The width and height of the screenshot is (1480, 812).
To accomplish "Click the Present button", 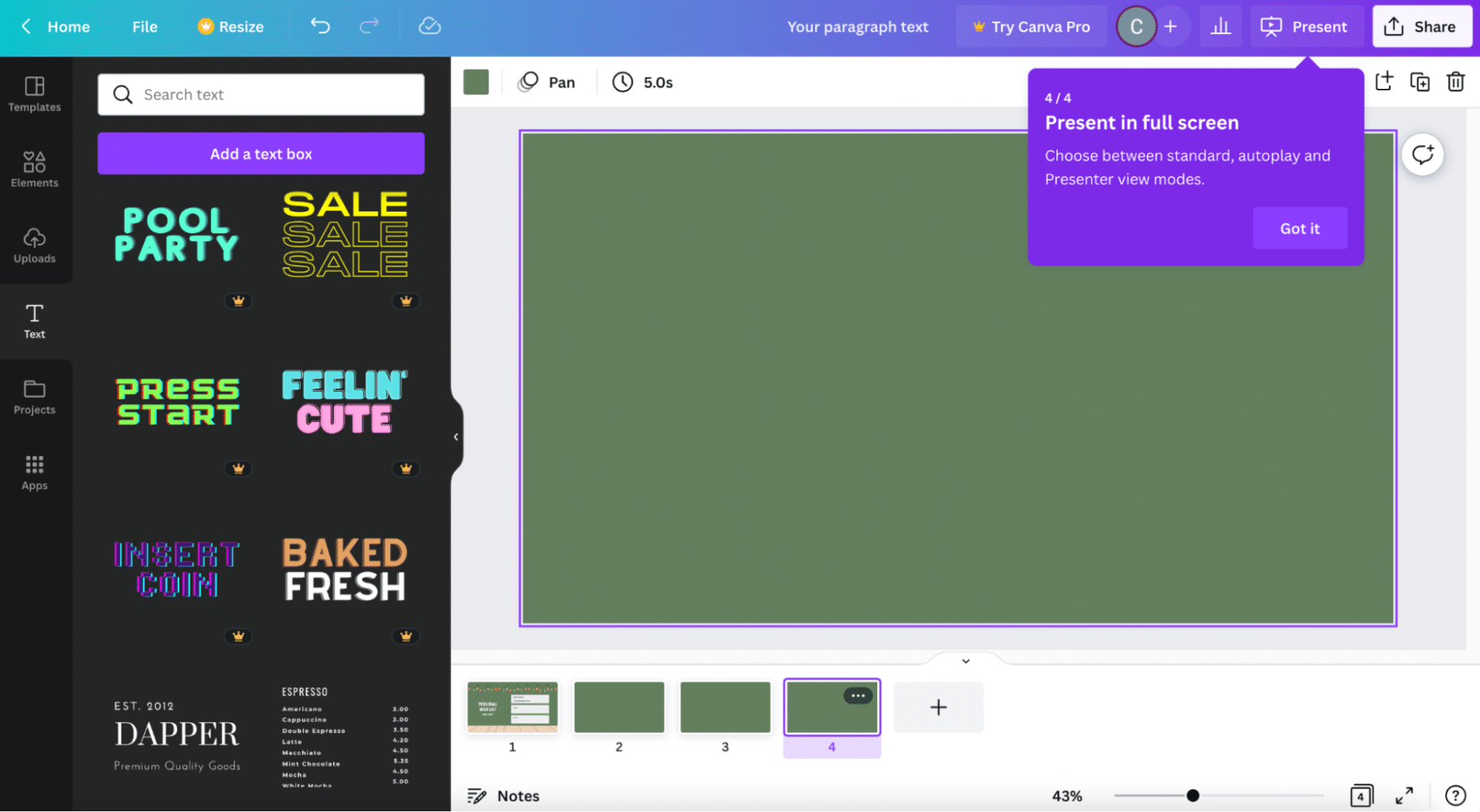I will tap(1305, 26).
